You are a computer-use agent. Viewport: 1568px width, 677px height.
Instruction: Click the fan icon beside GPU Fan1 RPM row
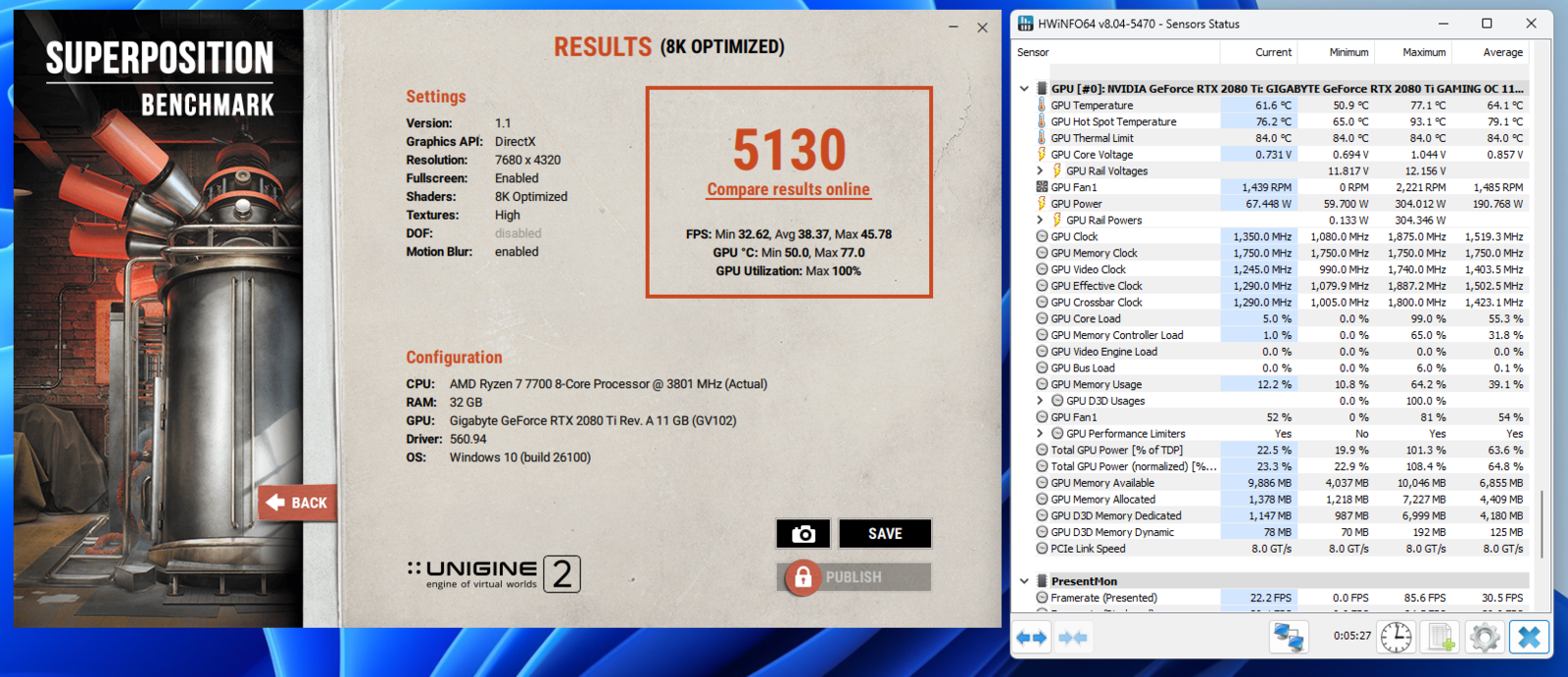[1041, 187]
